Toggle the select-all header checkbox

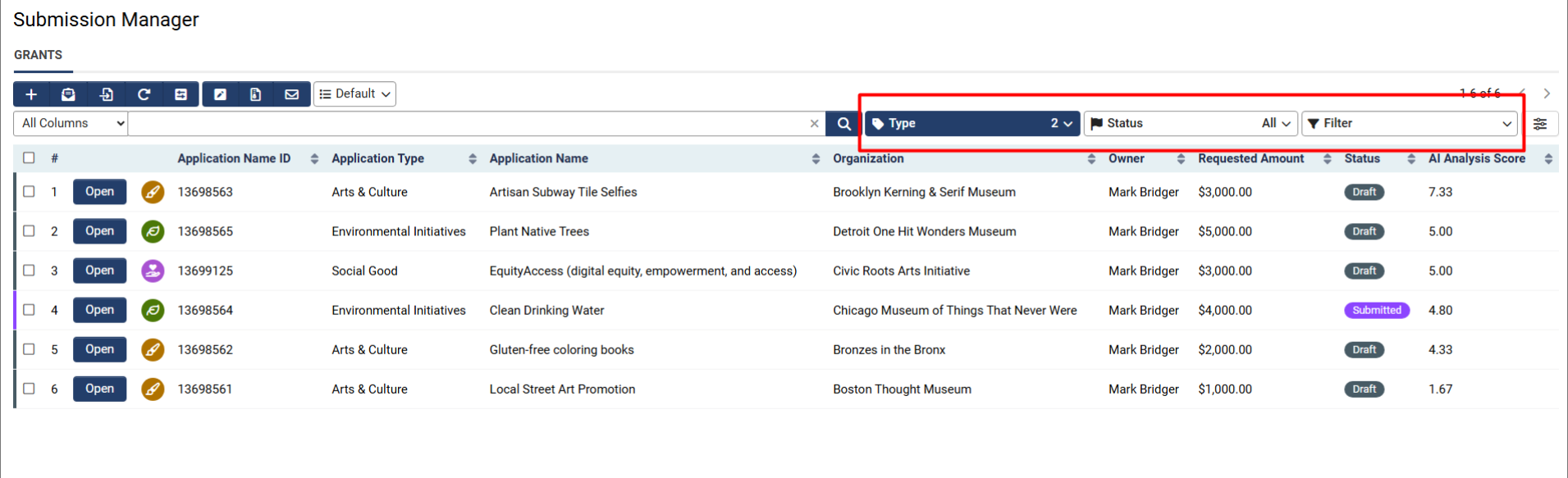coord(29,157)
